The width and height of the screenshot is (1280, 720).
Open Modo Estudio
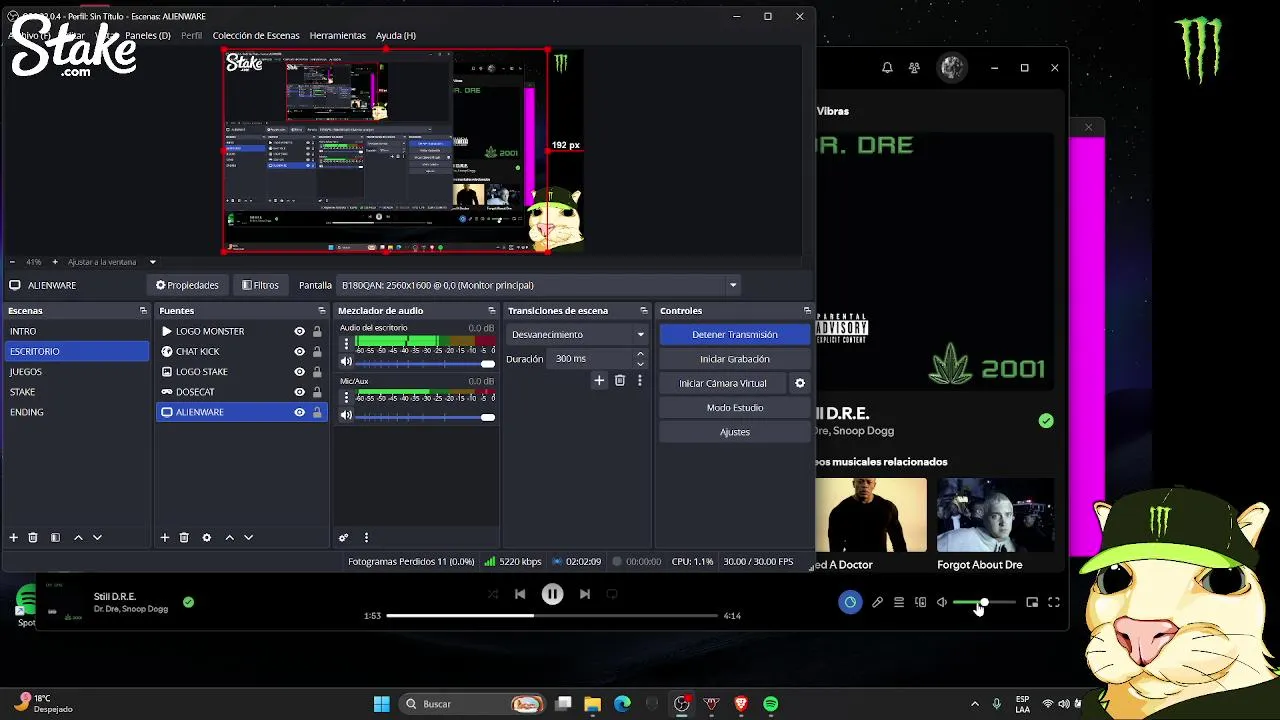(x=735, y=408)
